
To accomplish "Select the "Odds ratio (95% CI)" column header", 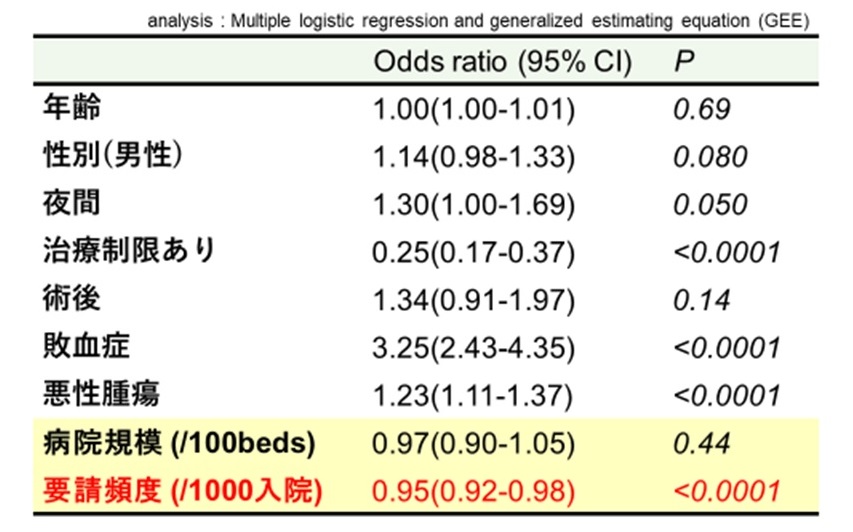I will (x=503, y=62).
